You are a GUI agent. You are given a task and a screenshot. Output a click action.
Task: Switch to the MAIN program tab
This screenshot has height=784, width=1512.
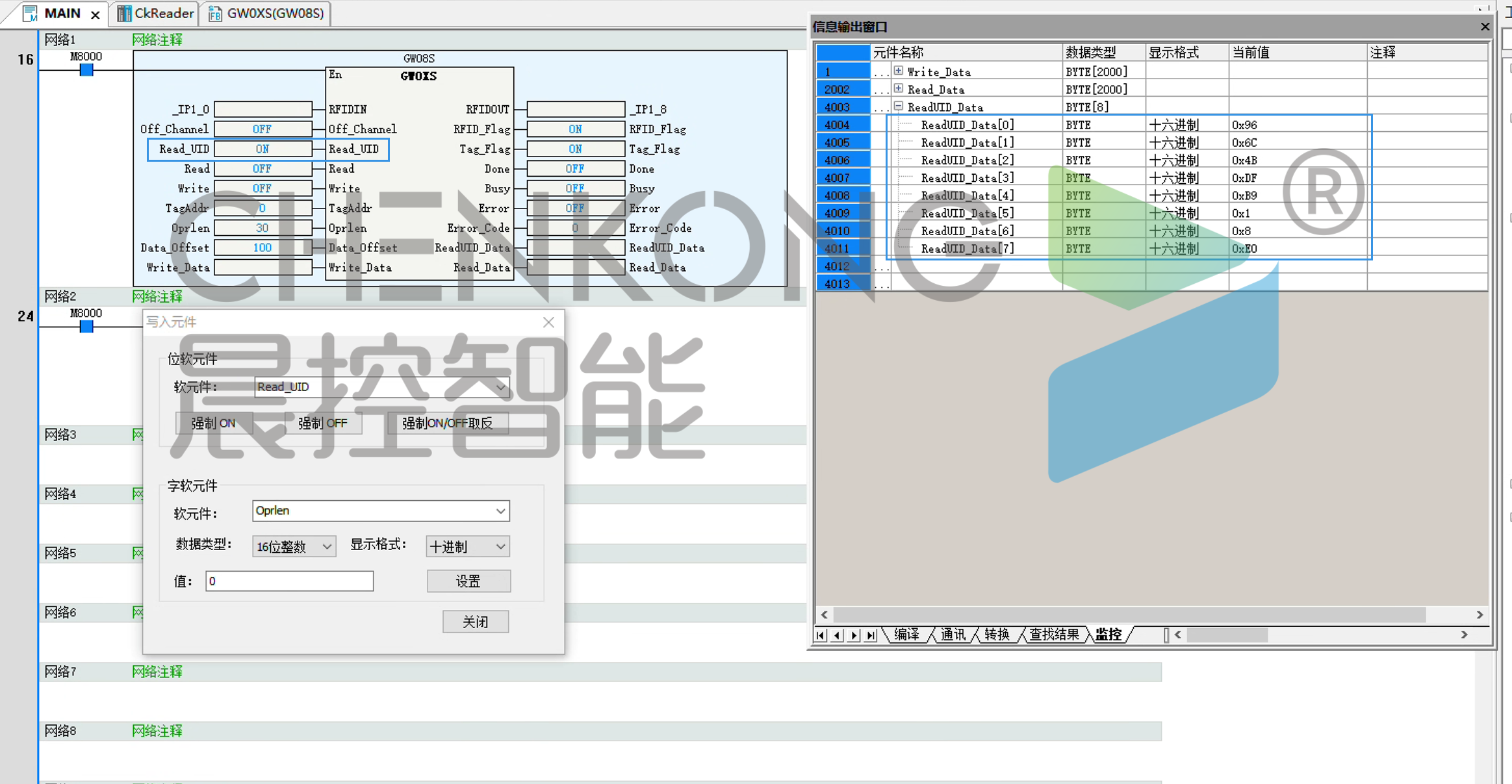click(x=62, y=13)
